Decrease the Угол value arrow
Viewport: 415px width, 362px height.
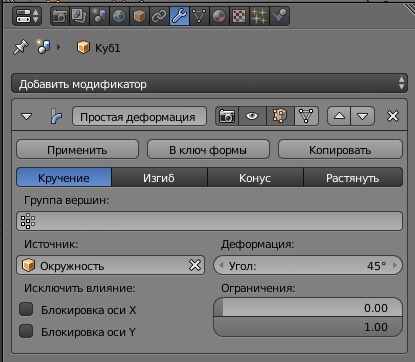click(221, 265)
